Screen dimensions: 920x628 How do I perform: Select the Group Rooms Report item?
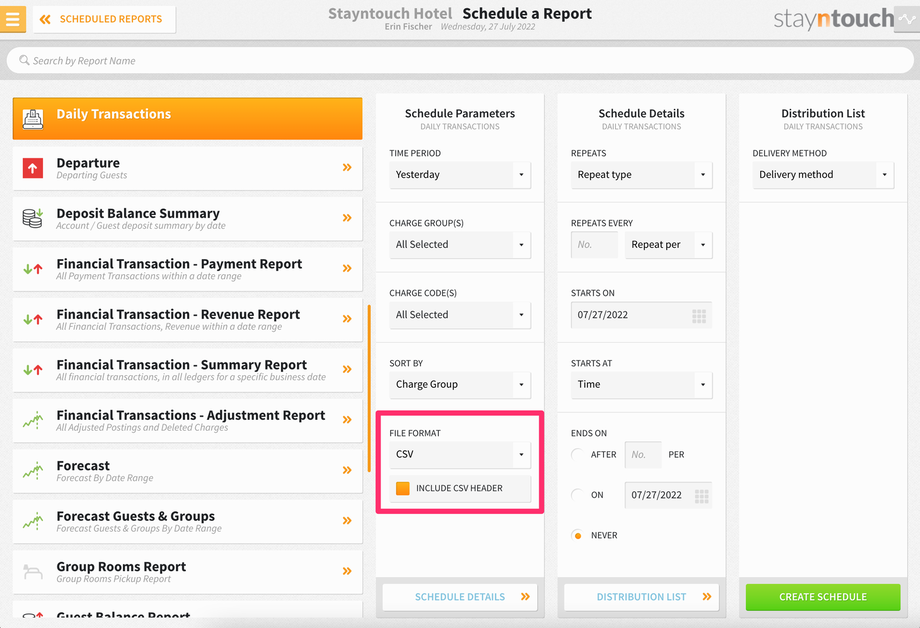pyautogui.click(x=187, y=572)
